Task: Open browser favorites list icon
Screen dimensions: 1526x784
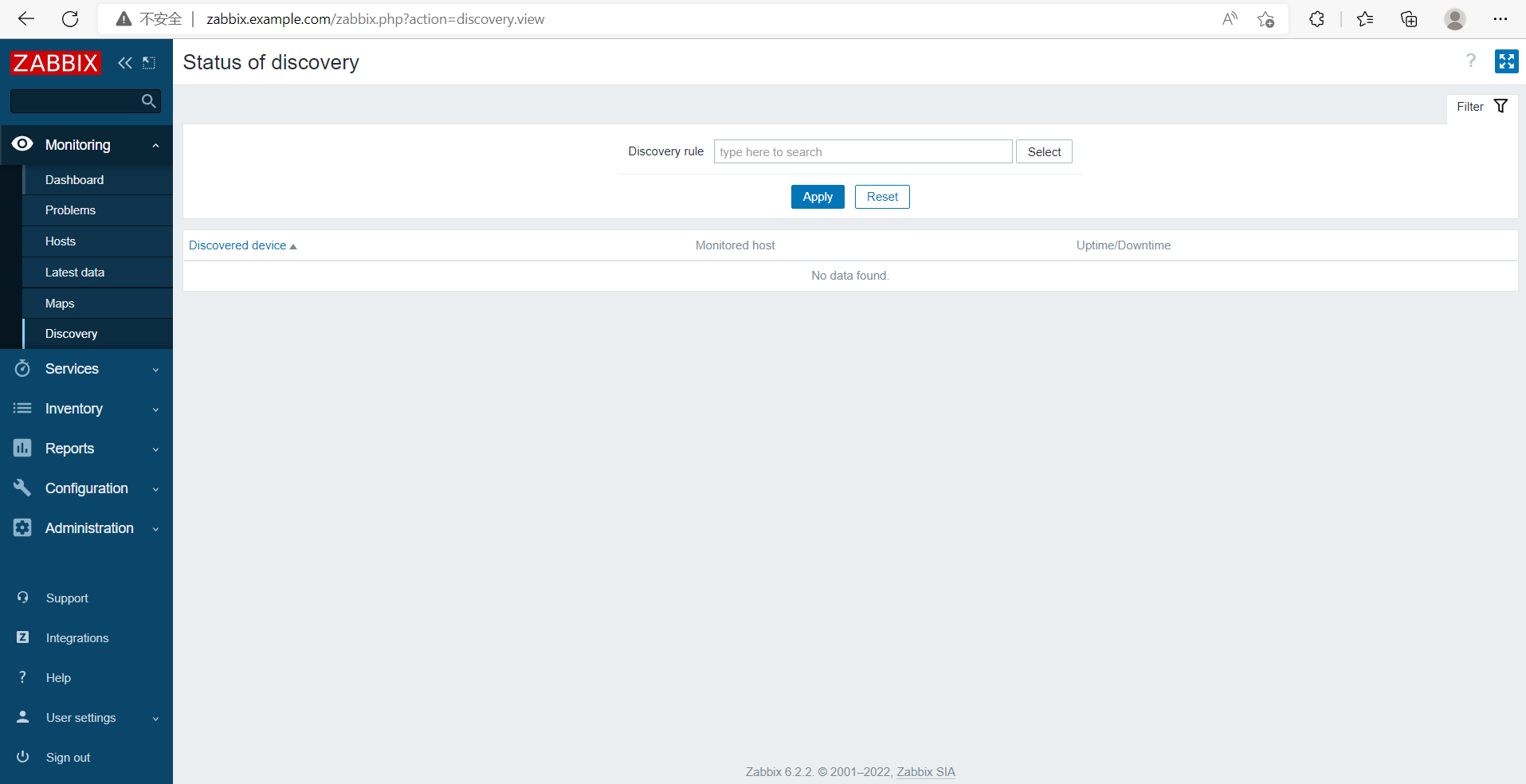Action: (x=1365, y=19)
